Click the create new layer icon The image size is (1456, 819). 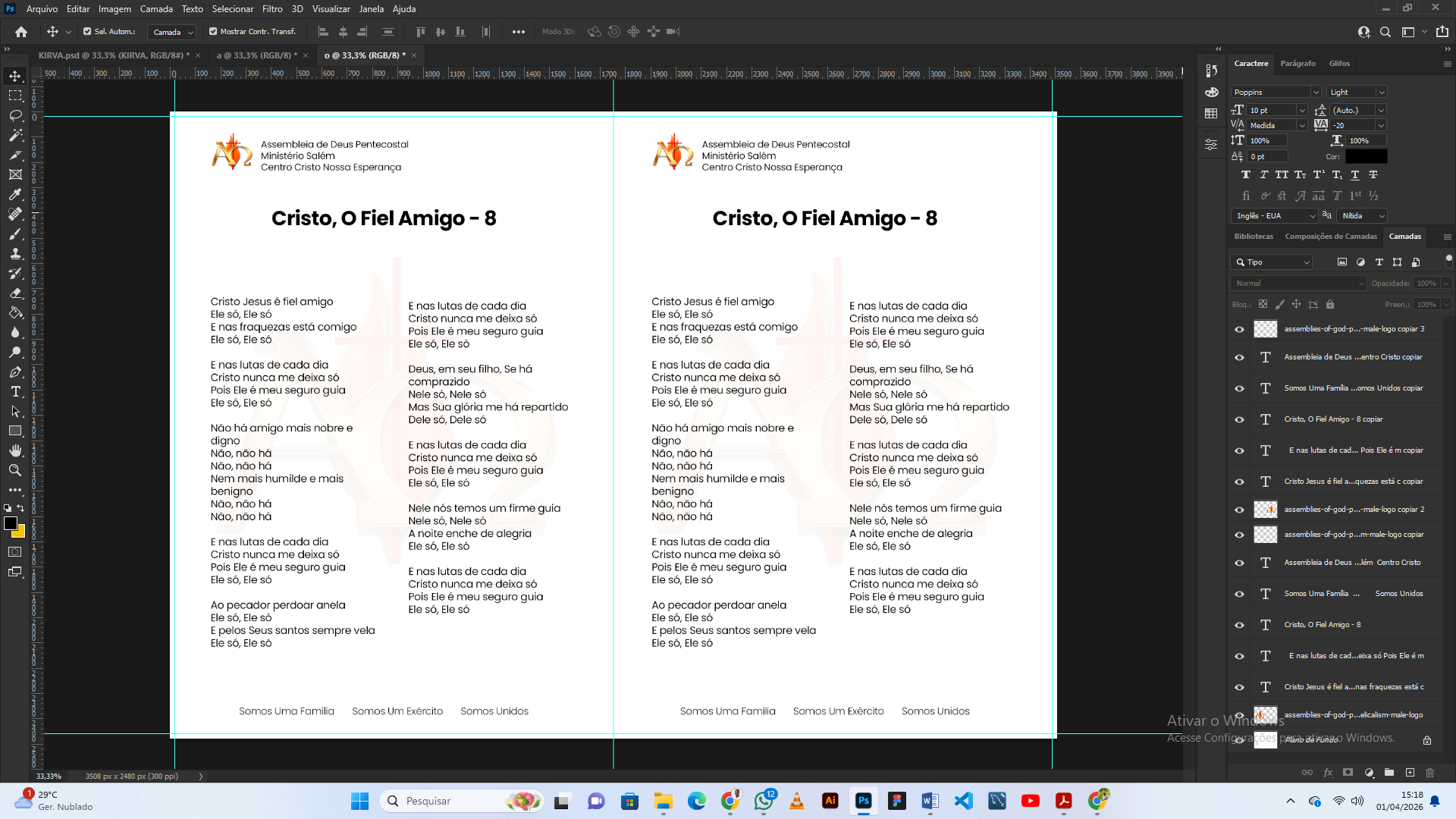point(1410,773)
